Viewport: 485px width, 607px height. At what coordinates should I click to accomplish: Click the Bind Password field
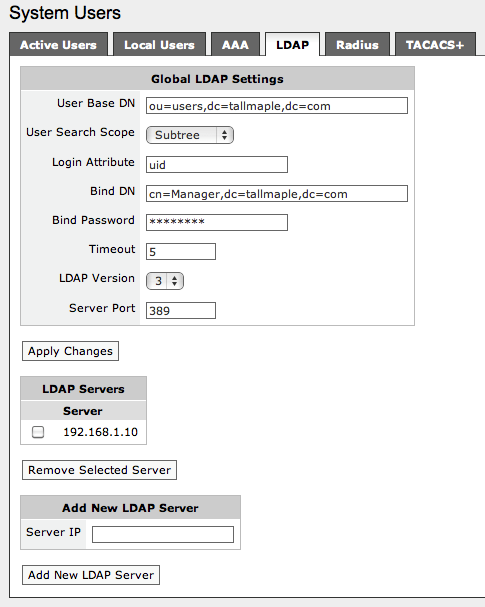coord(217,223)
